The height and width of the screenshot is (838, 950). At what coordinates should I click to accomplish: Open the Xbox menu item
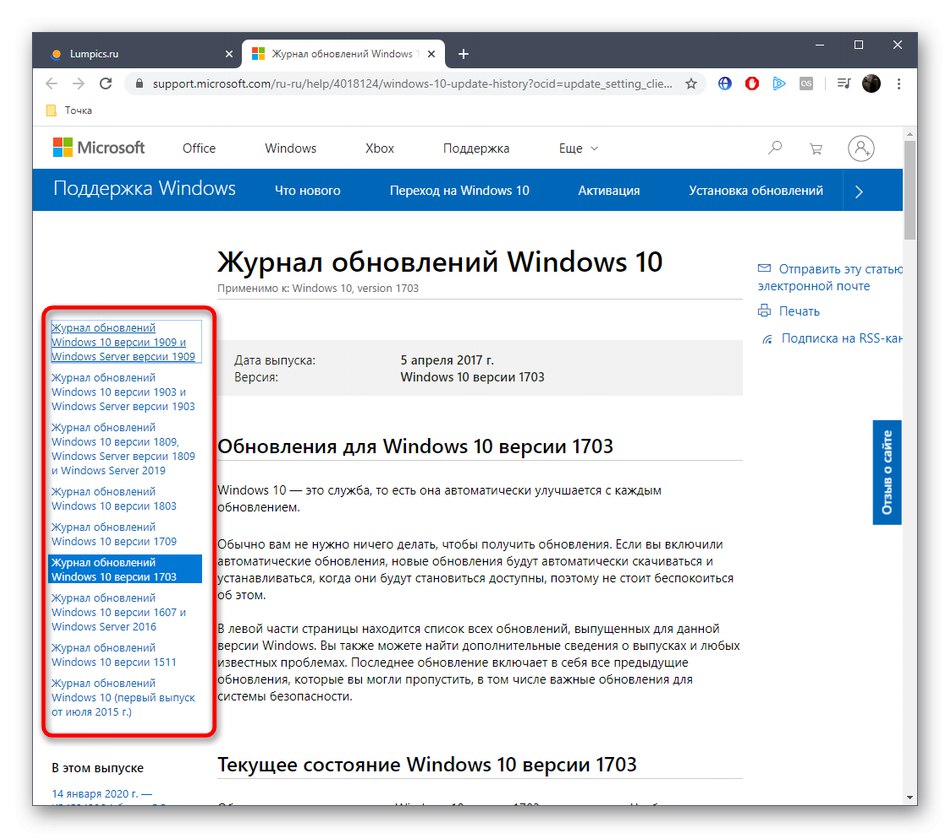pyautogui.click(x=379, y=148)
